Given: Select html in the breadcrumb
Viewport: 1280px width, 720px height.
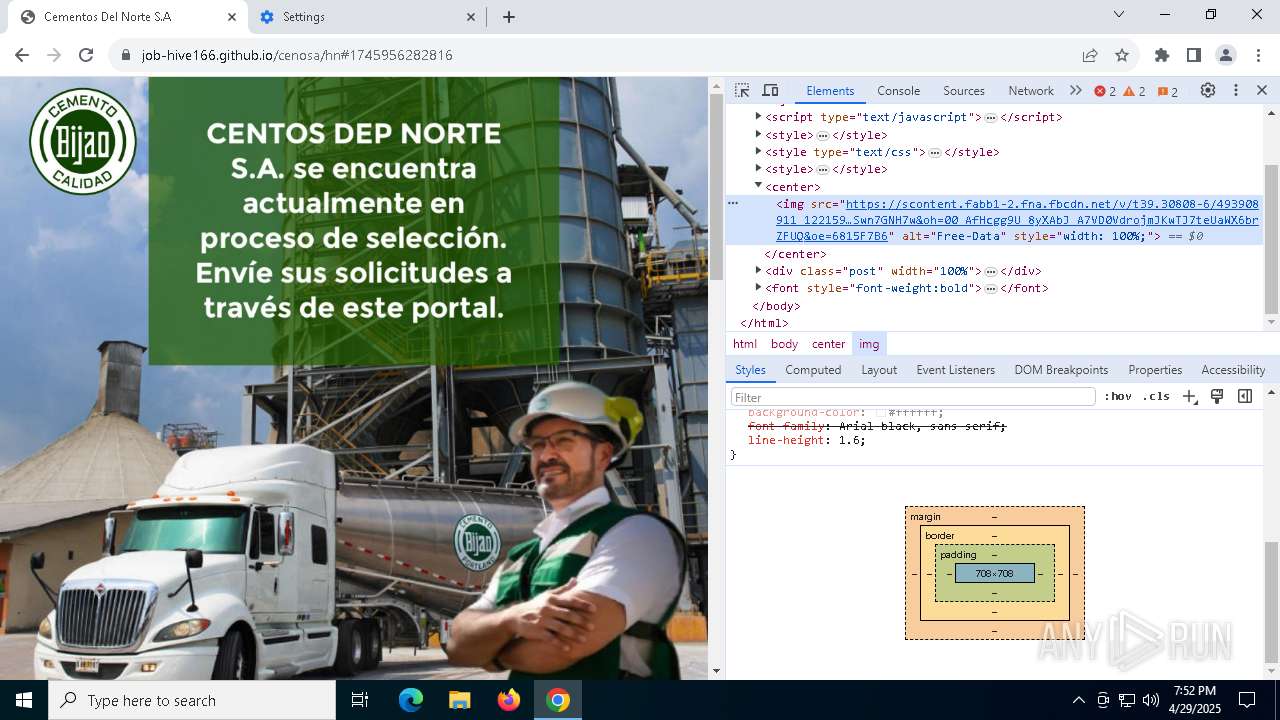Looking at the screenshot, I should coord(745,344).
